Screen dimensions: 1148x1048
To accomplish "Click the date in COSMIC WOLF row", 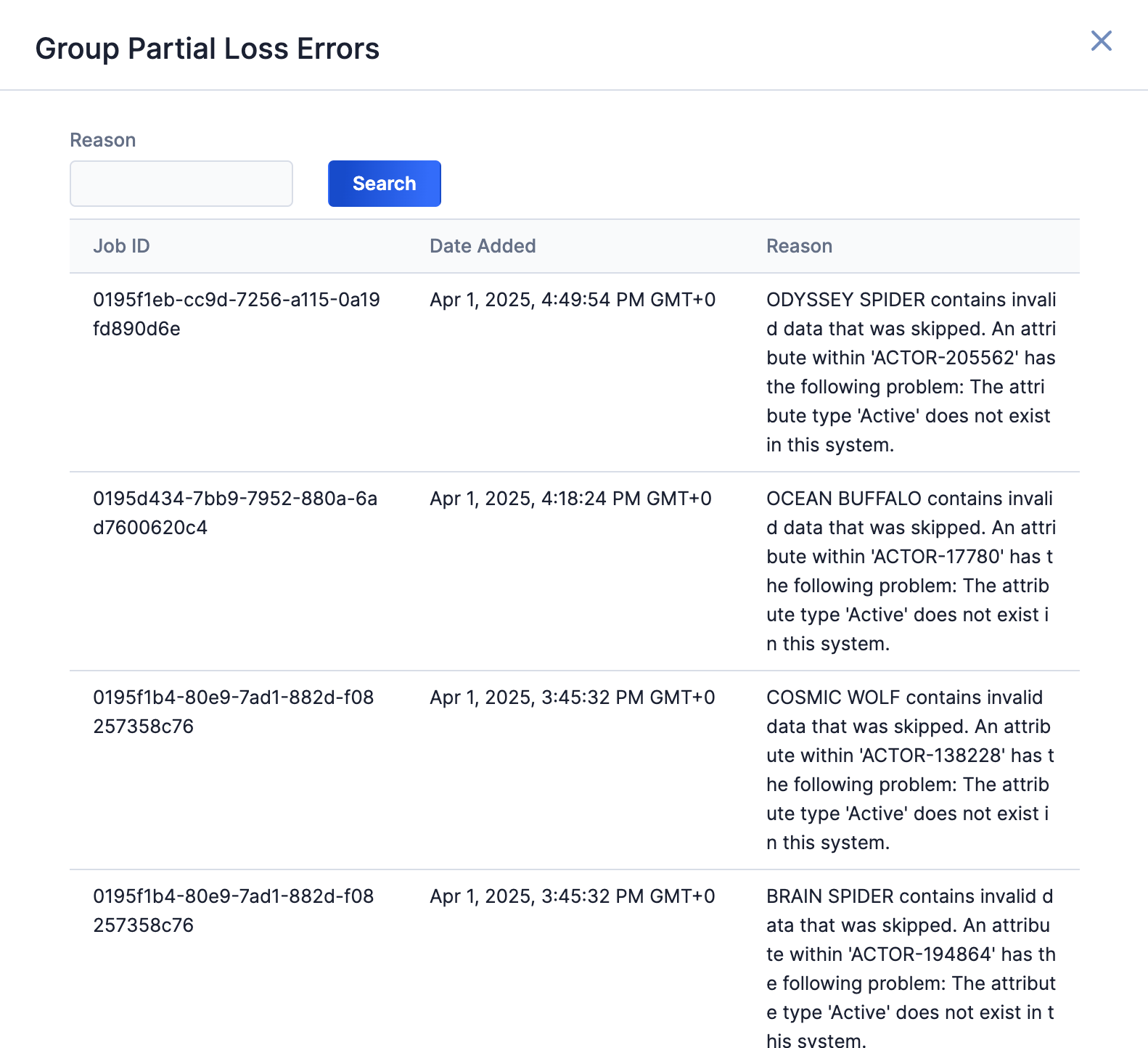I will [573, 697].
